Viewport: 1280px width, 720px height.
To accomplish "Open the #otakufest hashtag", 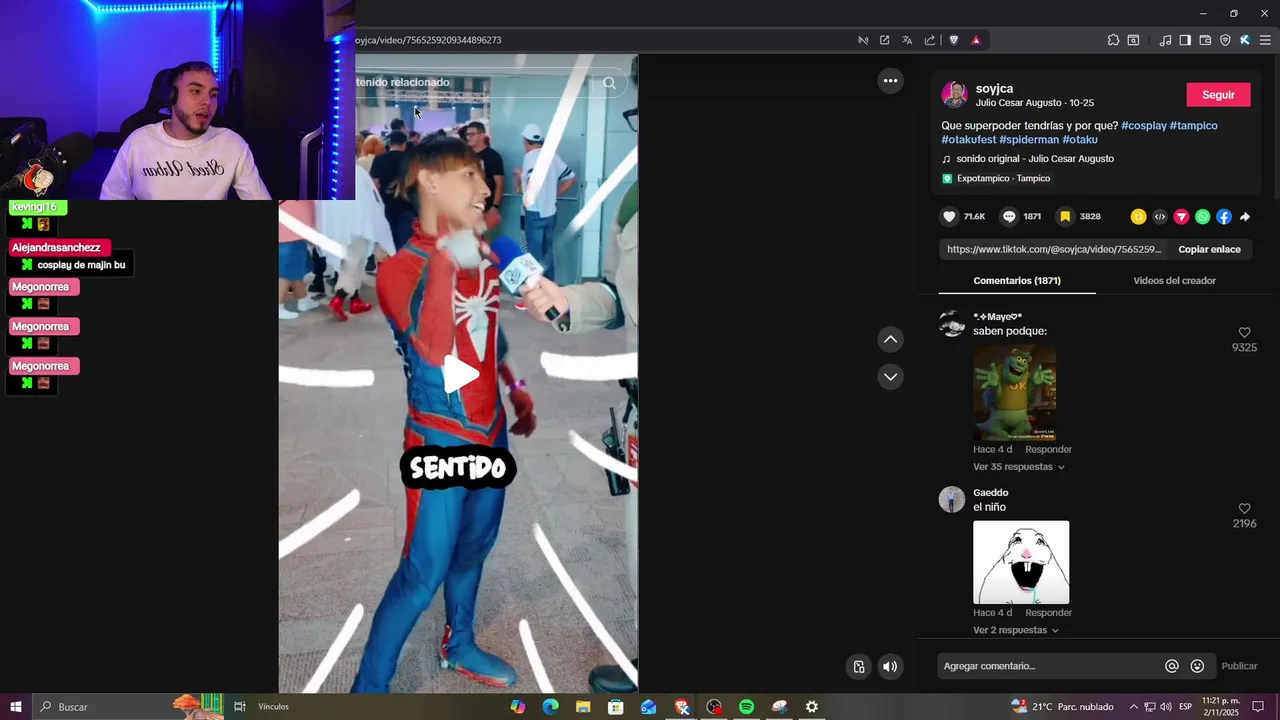I will pos(968,140).
